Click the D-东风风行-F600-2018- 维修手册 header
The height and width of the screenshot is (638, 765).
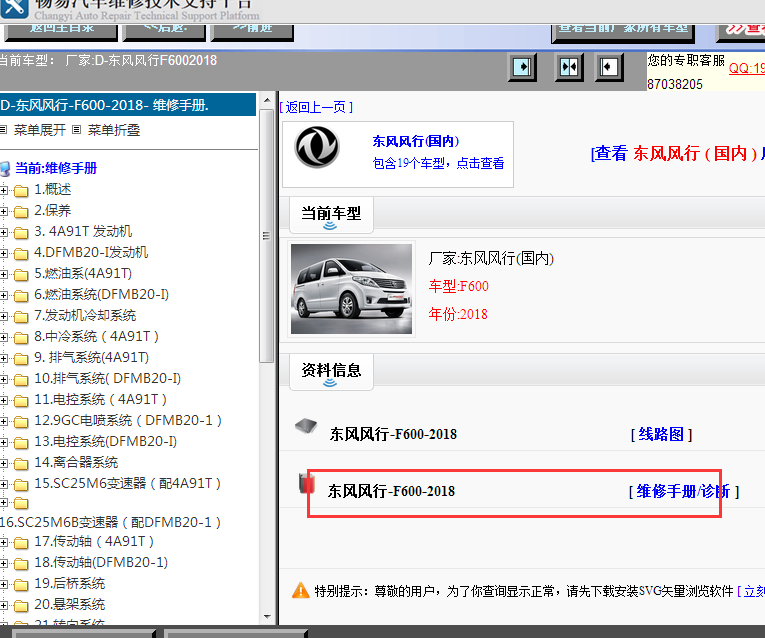(127, 105)
